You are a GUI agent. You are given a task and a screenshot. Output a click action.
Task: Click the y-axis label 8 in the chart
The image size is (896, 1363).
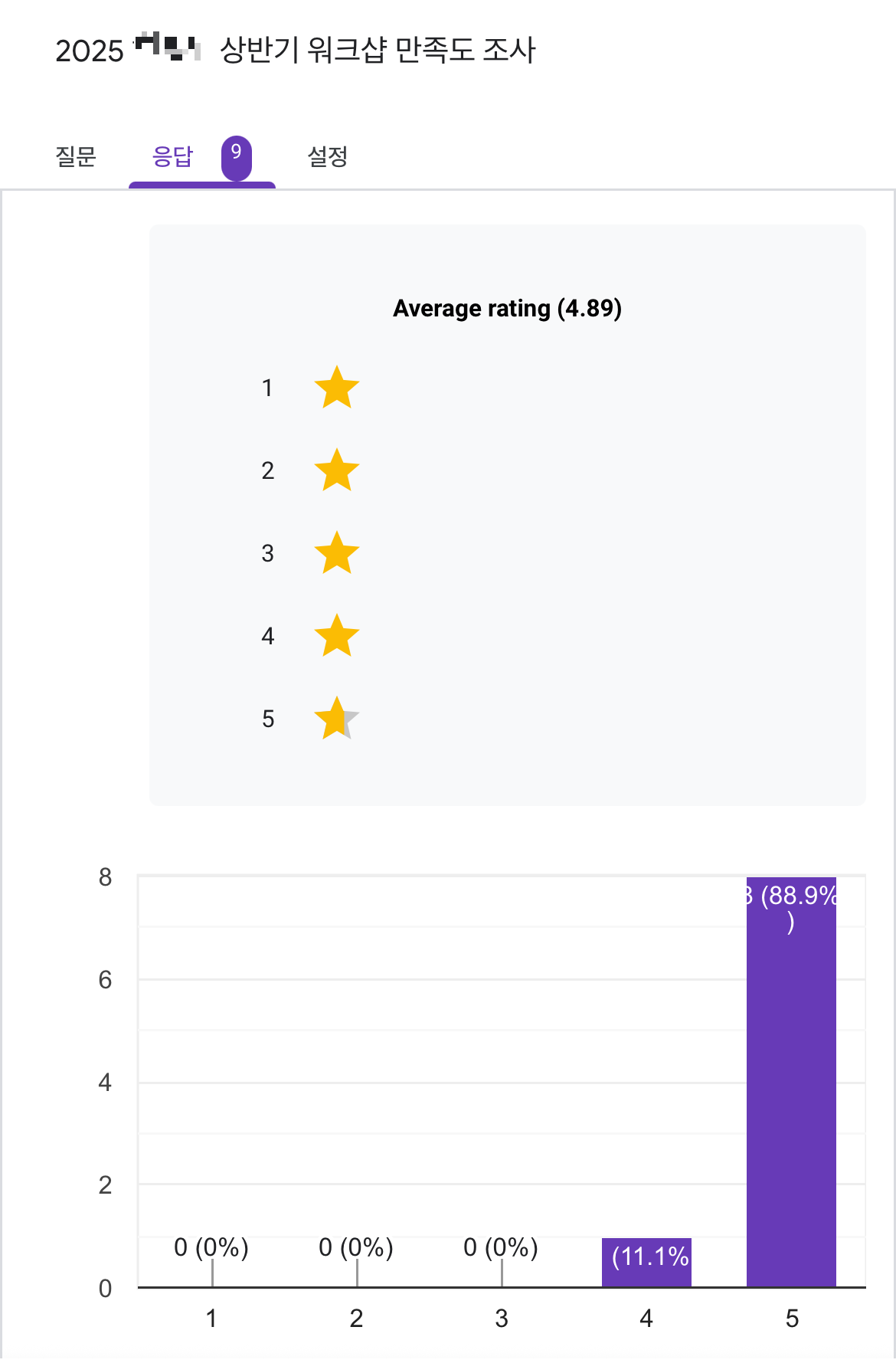click(105, 877)
